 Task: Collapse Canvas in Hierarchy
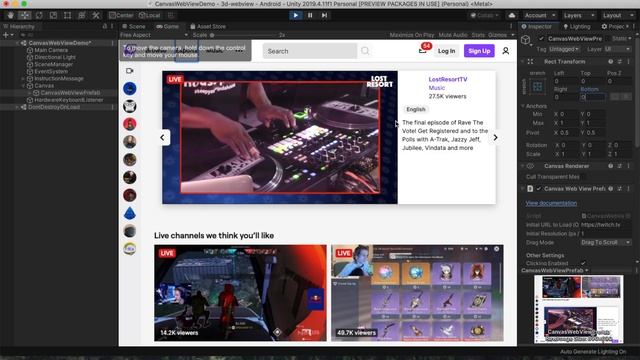(23, 86)
